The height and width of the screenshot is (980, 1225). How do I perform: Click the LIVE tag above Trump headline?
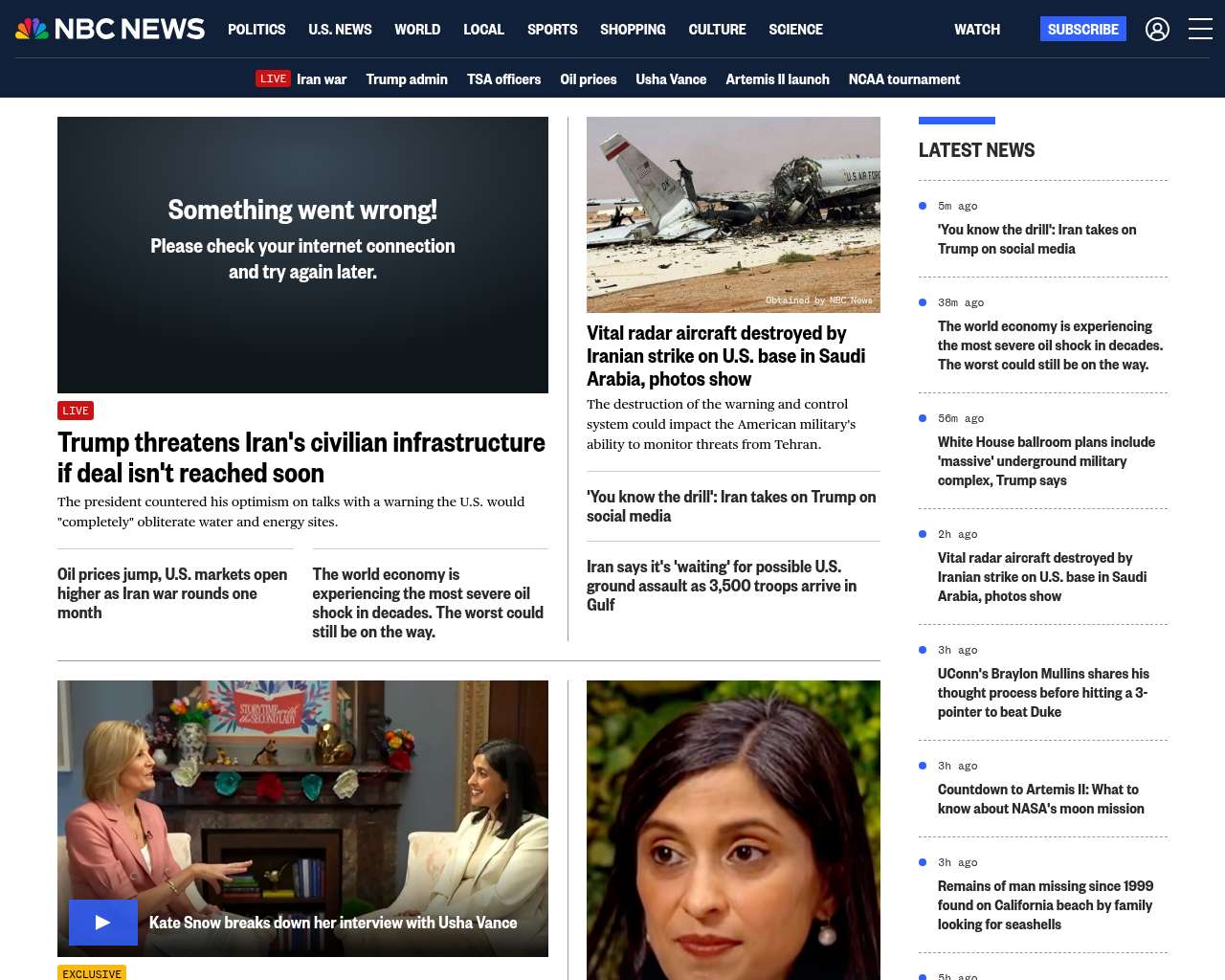(76, 411)
